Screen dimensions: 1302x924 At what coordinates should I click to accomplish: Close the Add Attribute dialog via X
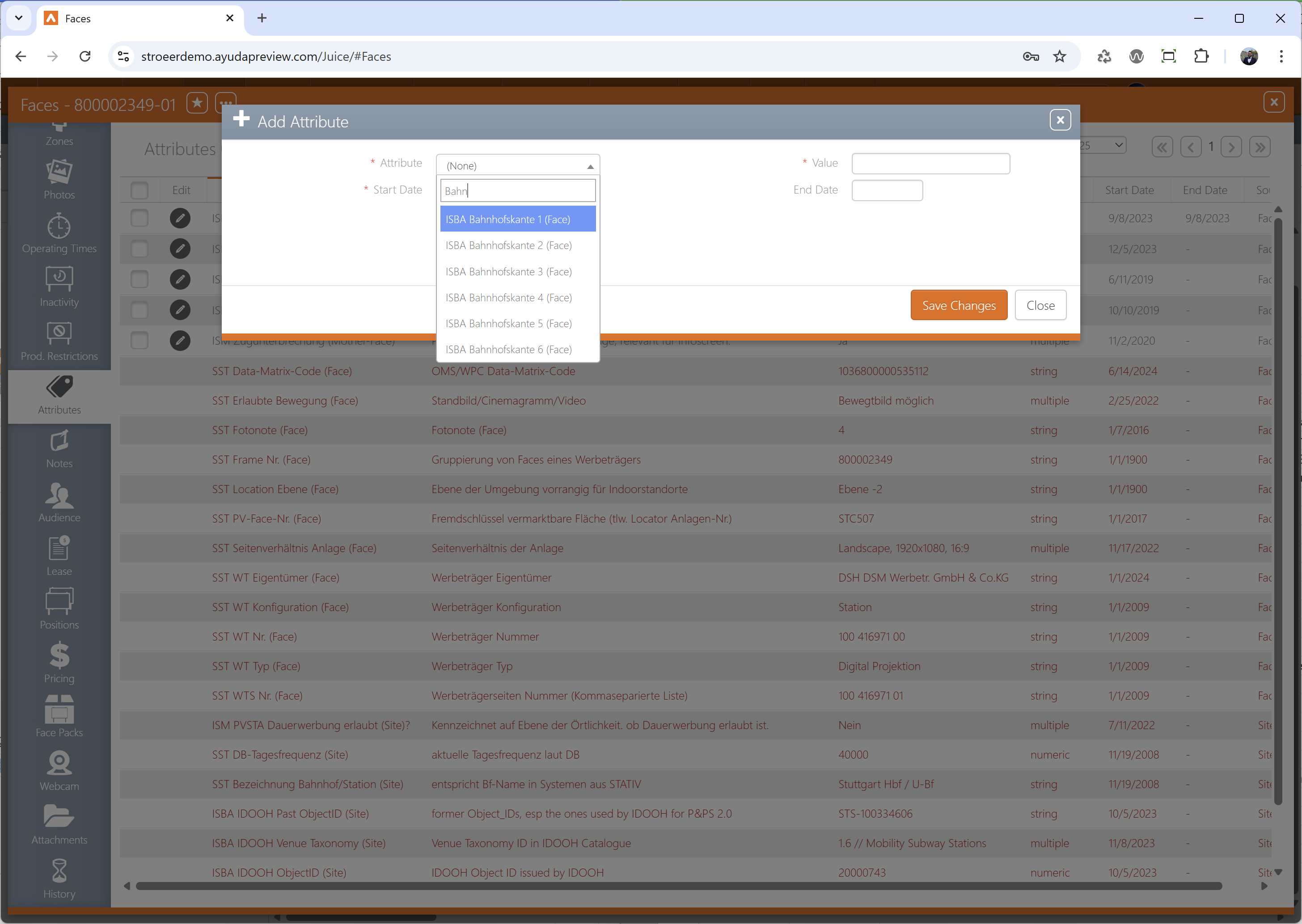pos(1060,120)
